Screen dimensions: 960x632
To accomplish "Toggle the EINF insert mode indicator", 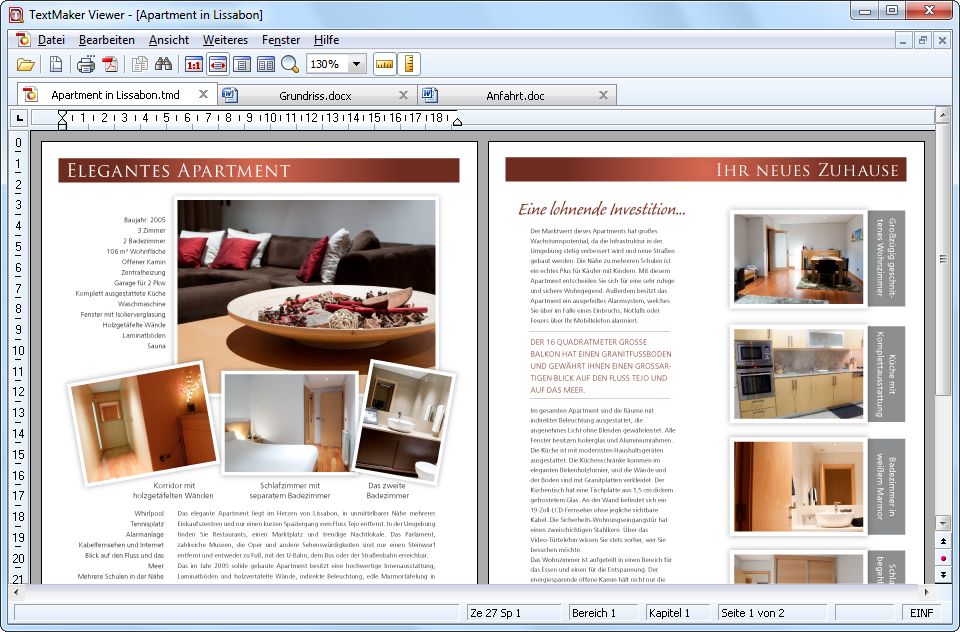I will 921,613.
